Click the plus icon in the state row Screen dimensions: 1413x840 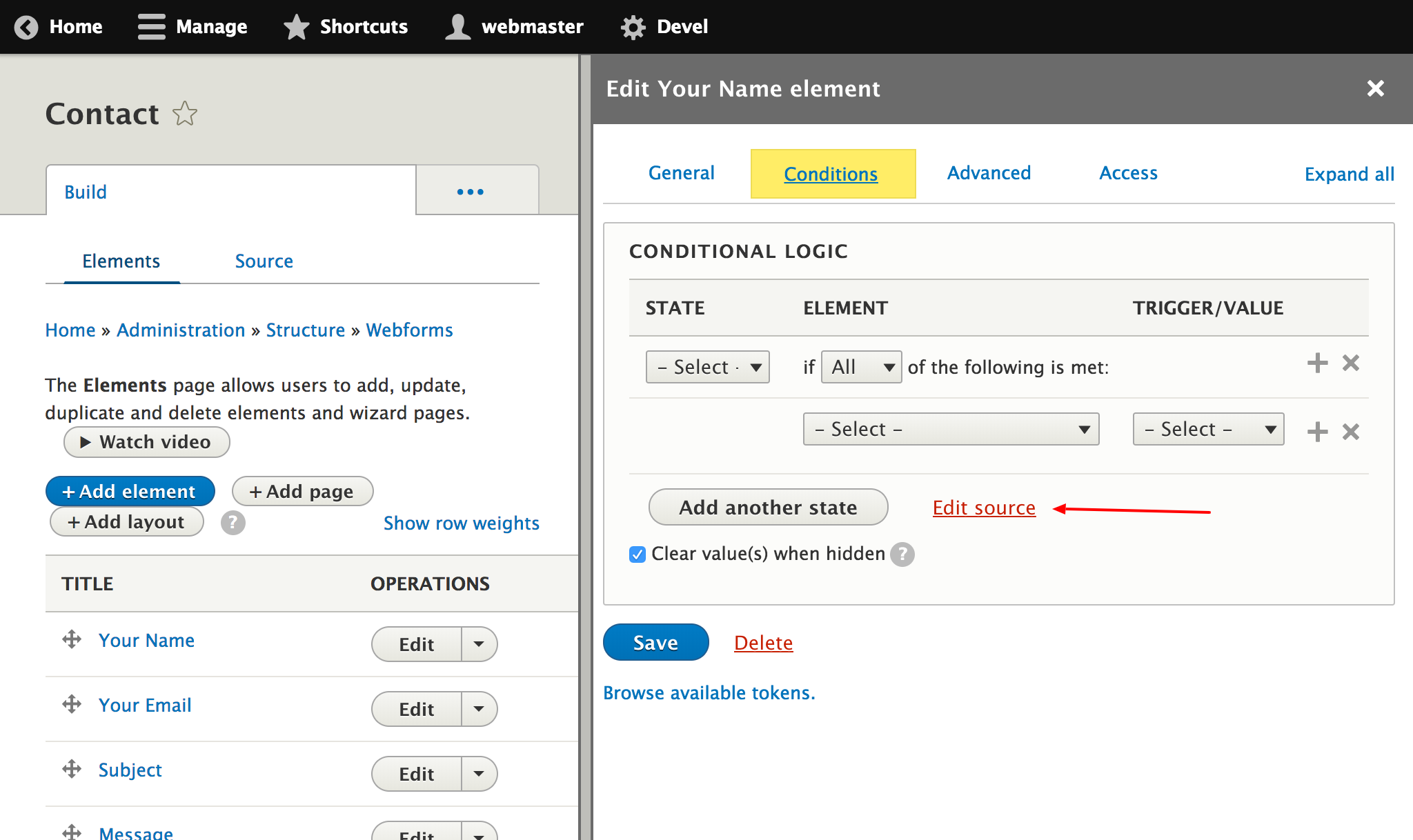tap(1317, 363)
